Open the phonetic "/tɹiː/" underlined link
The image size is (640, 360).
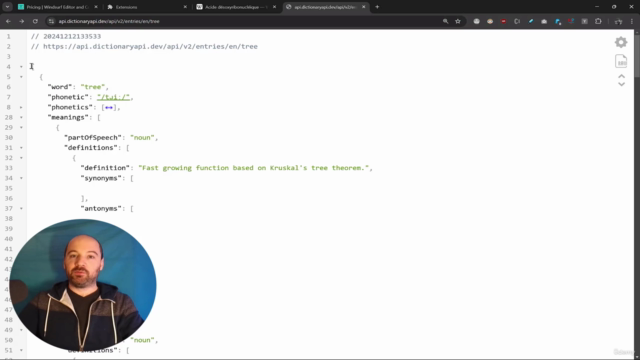[x=113, y=97]
